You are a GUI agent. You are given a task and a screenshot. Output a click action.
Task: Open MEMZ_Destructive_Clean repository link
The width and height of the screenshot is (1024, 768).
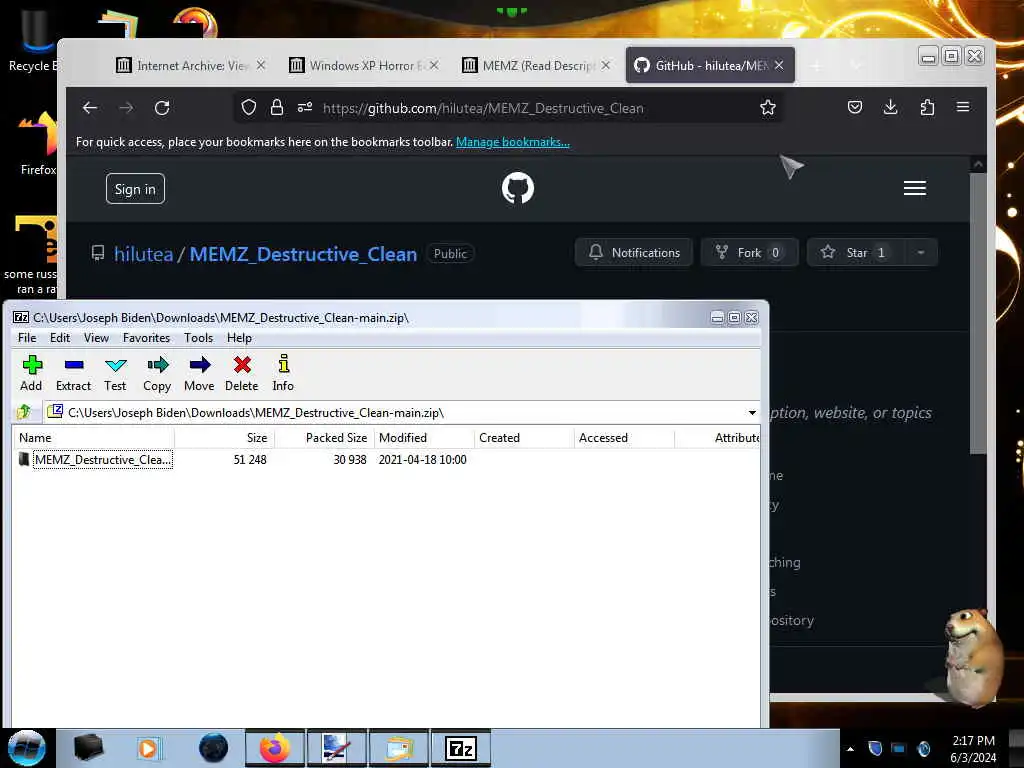point(303,254)
